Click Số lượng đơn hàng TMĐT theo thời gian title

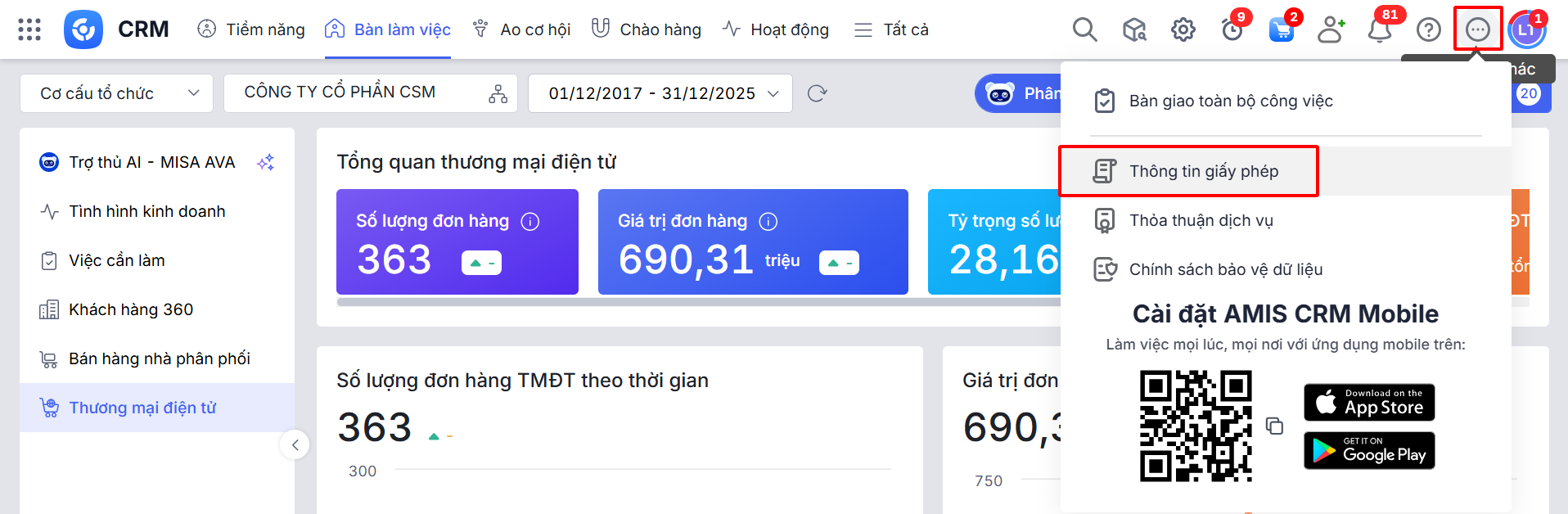[522, 381]
